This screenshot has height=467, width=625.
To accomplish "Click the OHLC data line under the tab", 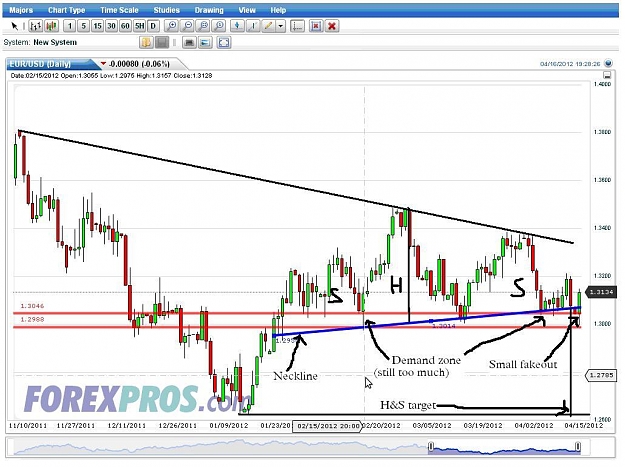I will click(111, 75).
